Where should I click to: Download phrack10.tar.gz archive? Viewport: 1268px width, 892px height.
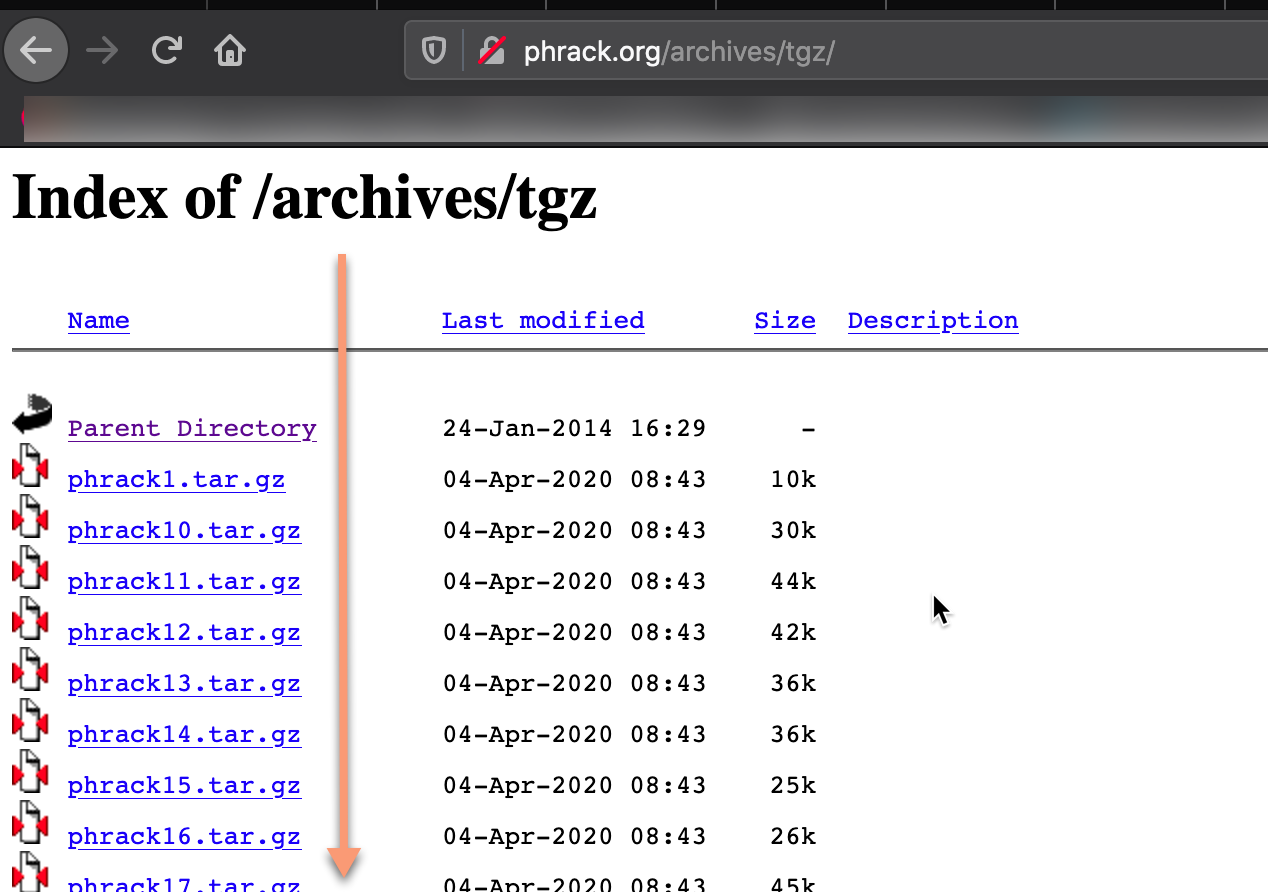tap(184, 531)
